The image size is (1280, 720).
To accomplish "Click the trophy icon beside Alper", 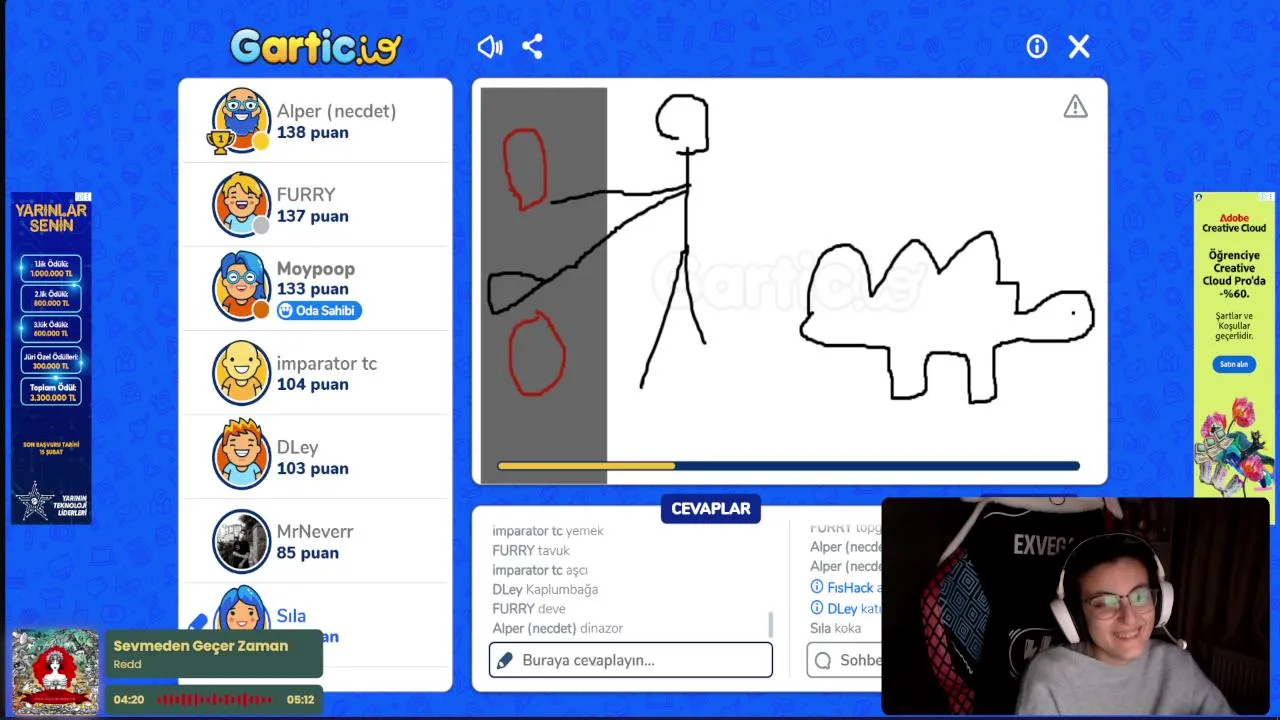I will coord(219,142).
